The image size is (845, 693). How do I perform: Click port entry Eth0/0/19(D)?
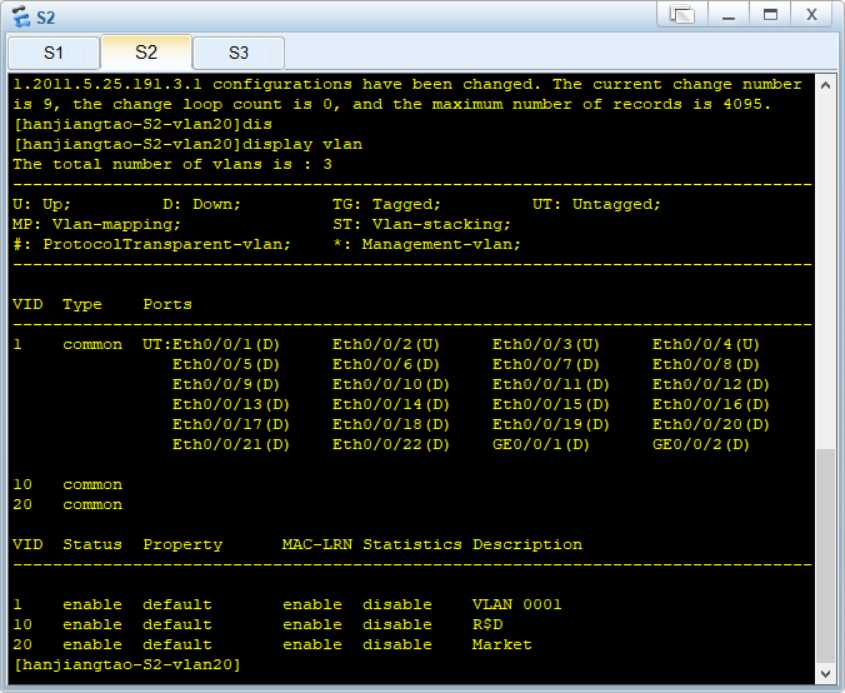tap(551, 424)
